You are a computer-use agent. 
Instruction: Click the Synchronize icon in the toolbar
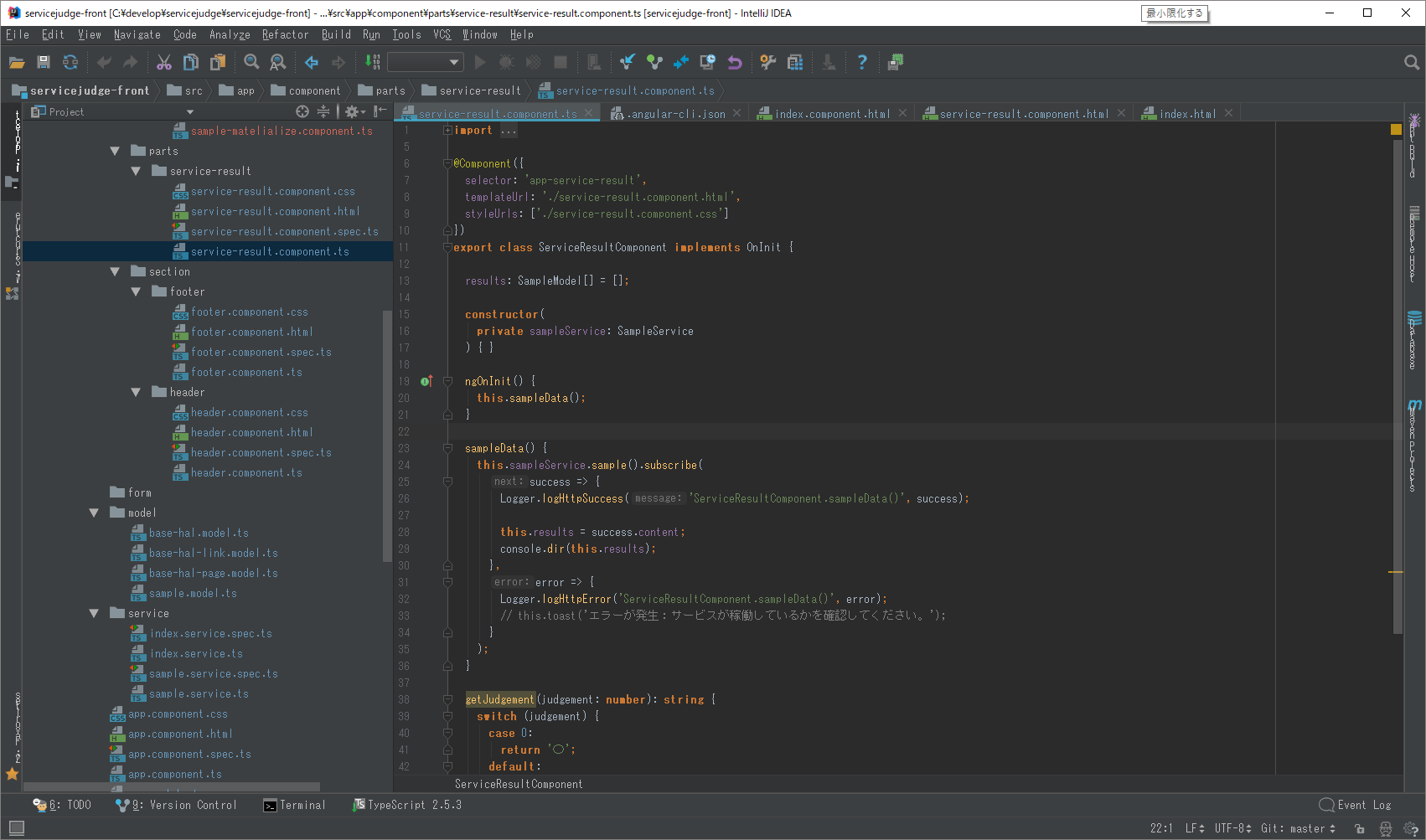70,62
